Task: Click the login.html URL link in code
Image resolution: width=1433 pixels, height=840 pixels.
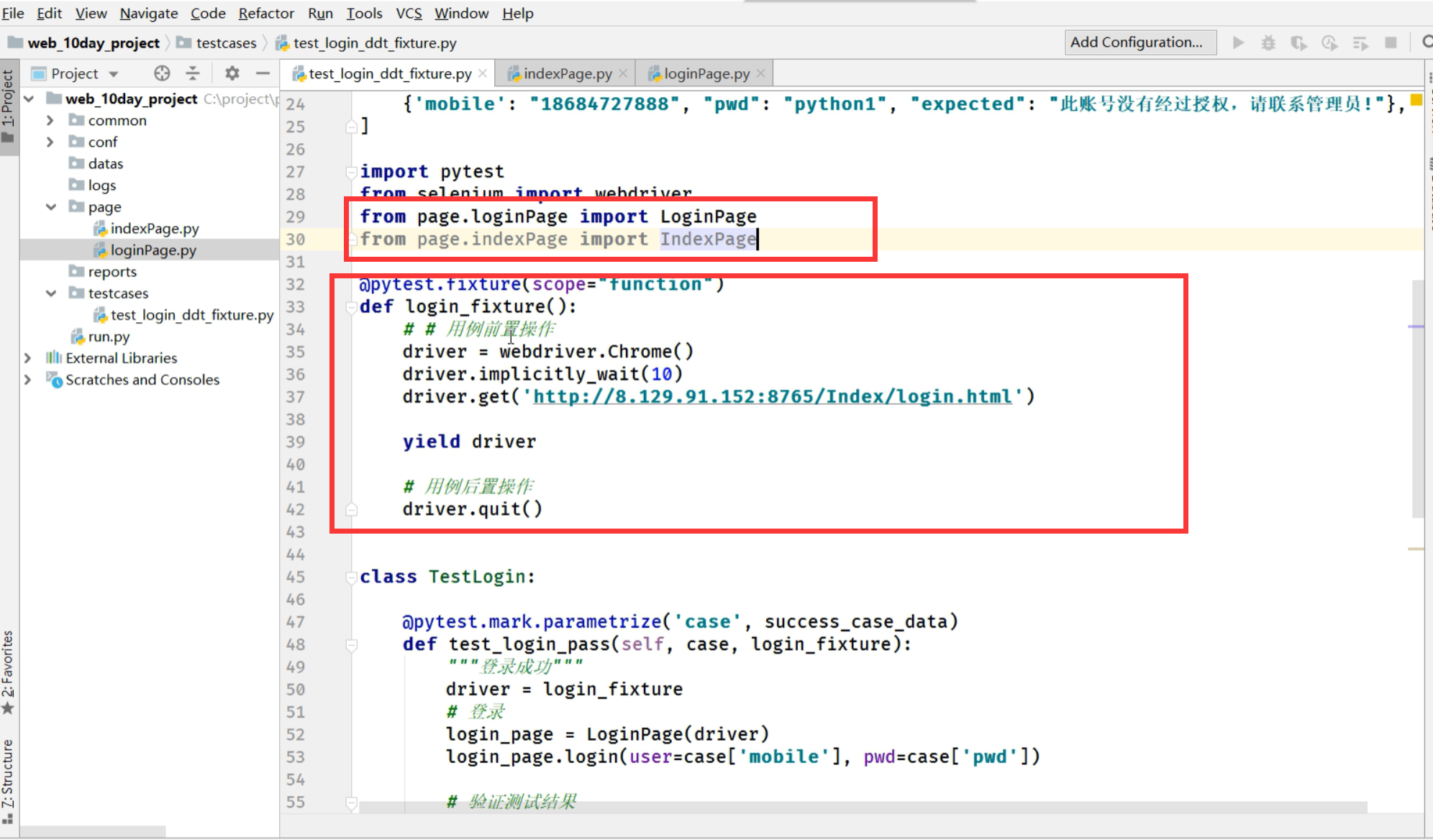Action: tap(772, 396)
